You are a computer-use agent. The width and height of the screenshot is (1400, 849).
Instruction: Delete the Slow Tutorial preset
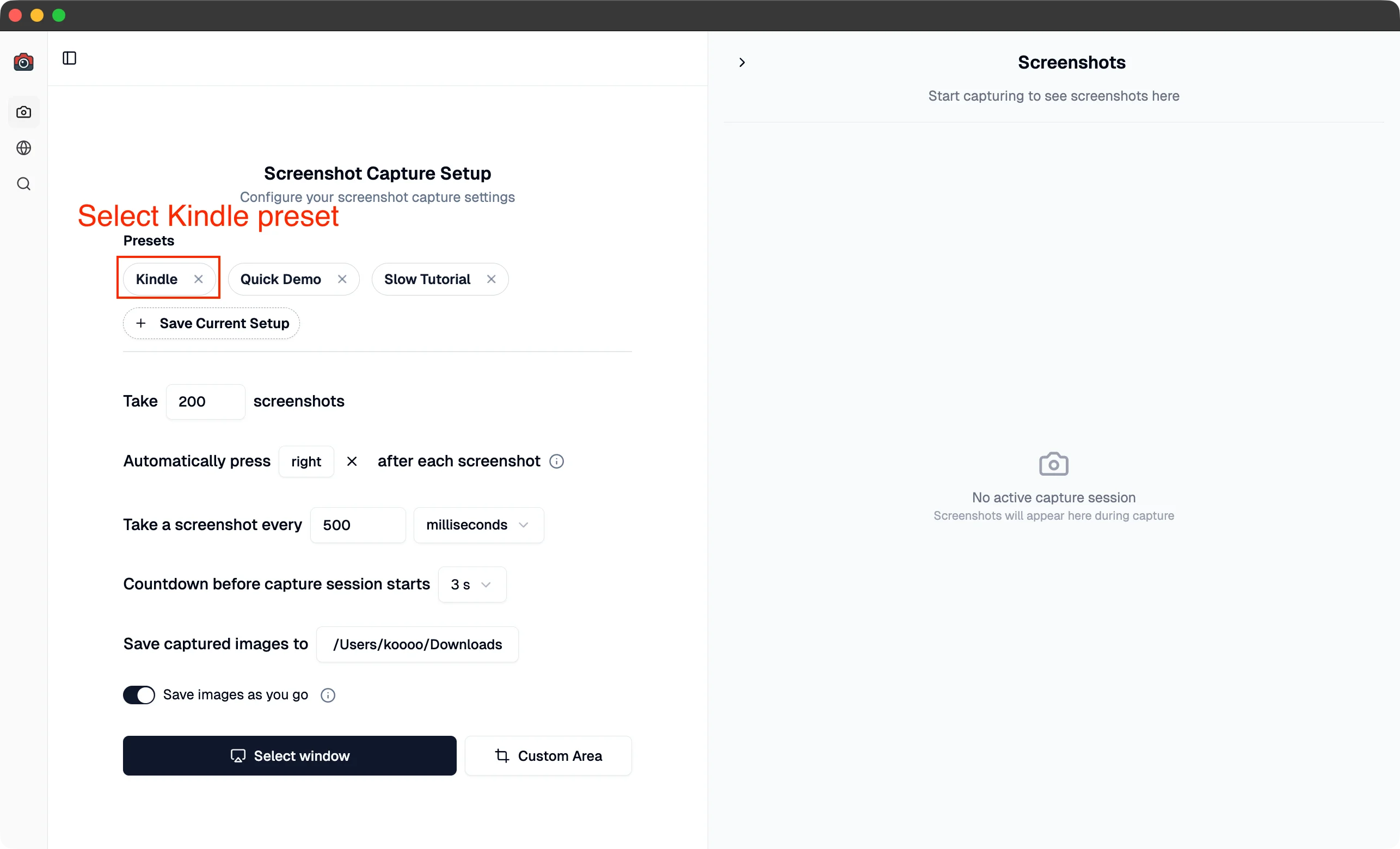[491, 279]
